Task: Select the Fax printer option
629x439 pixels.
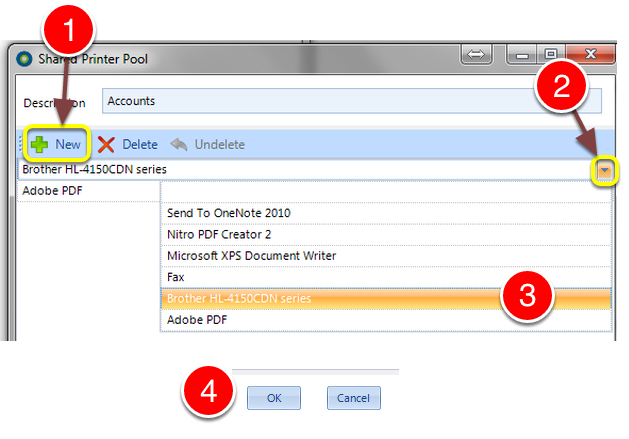Action: pos(386,277)
